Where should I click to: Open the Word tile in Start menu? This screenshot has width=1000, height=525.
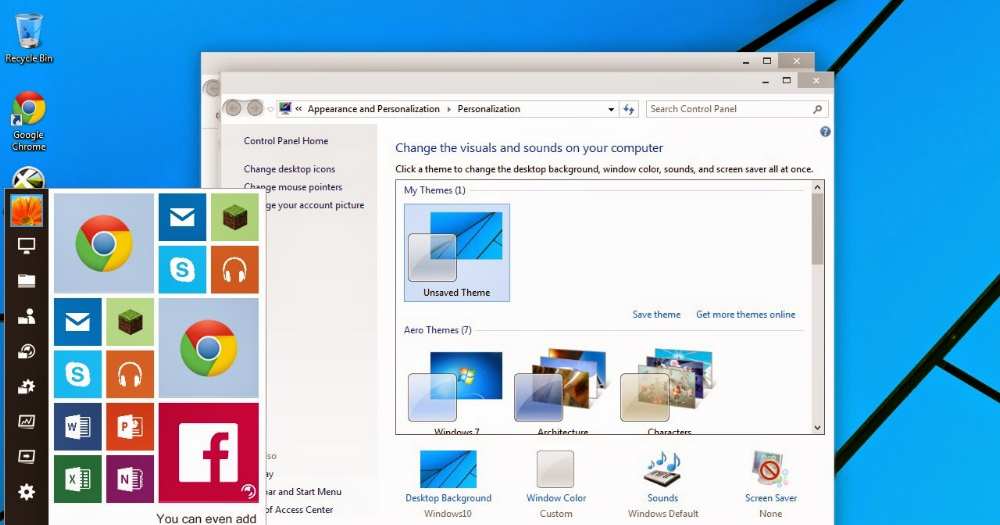(78, 427)
